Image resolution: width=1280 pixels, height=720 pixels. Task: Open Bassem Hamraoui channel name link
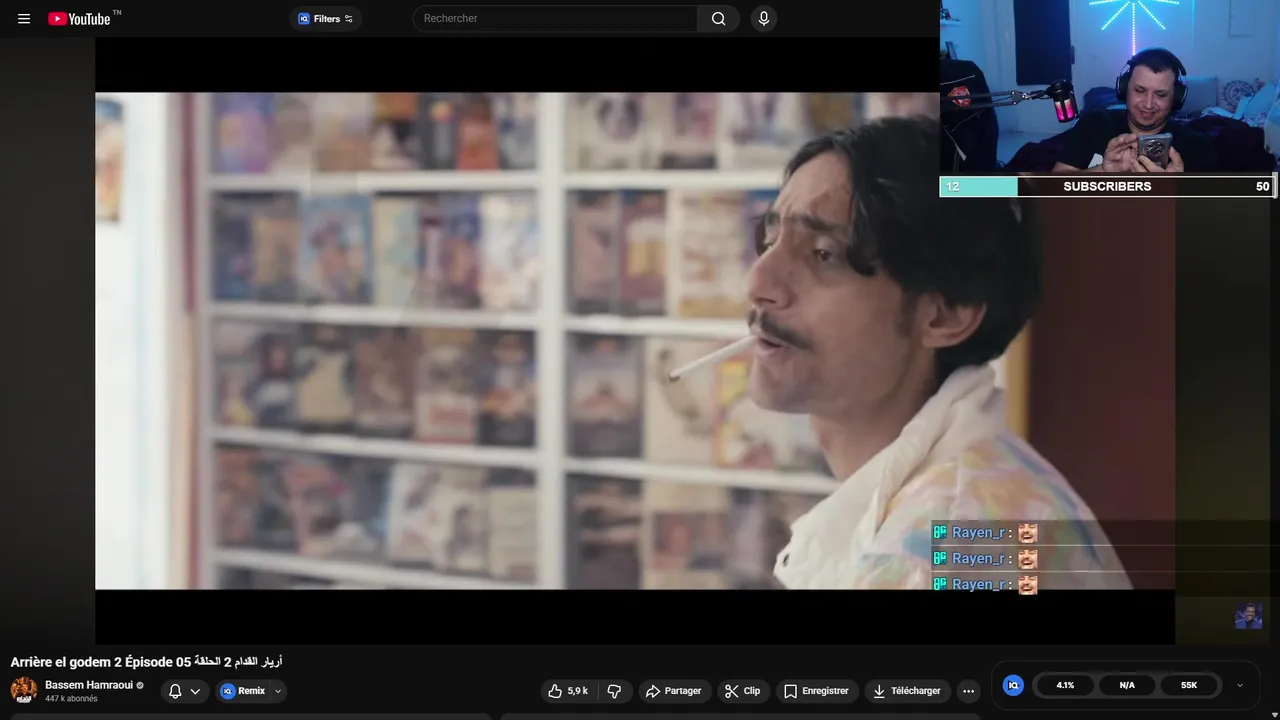coord(89,685)
